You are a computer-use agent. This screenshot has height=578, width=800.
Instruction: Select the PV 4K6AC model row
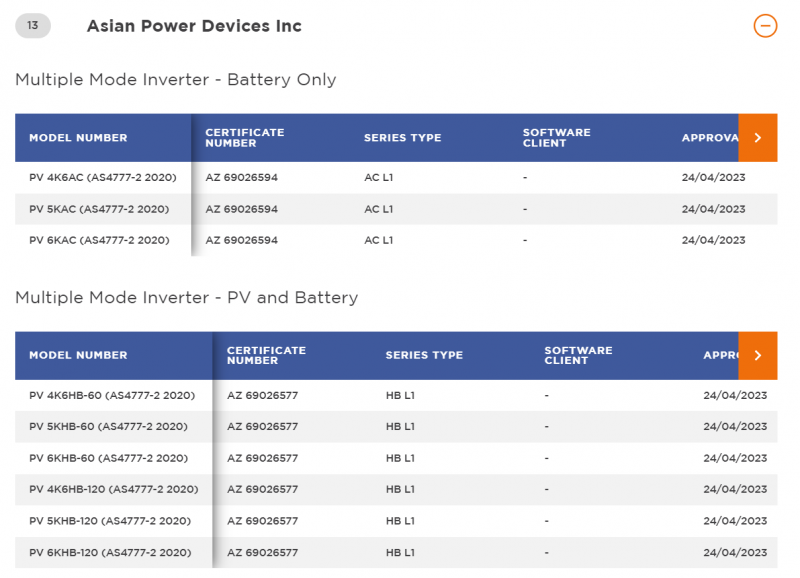pos(103,178)
